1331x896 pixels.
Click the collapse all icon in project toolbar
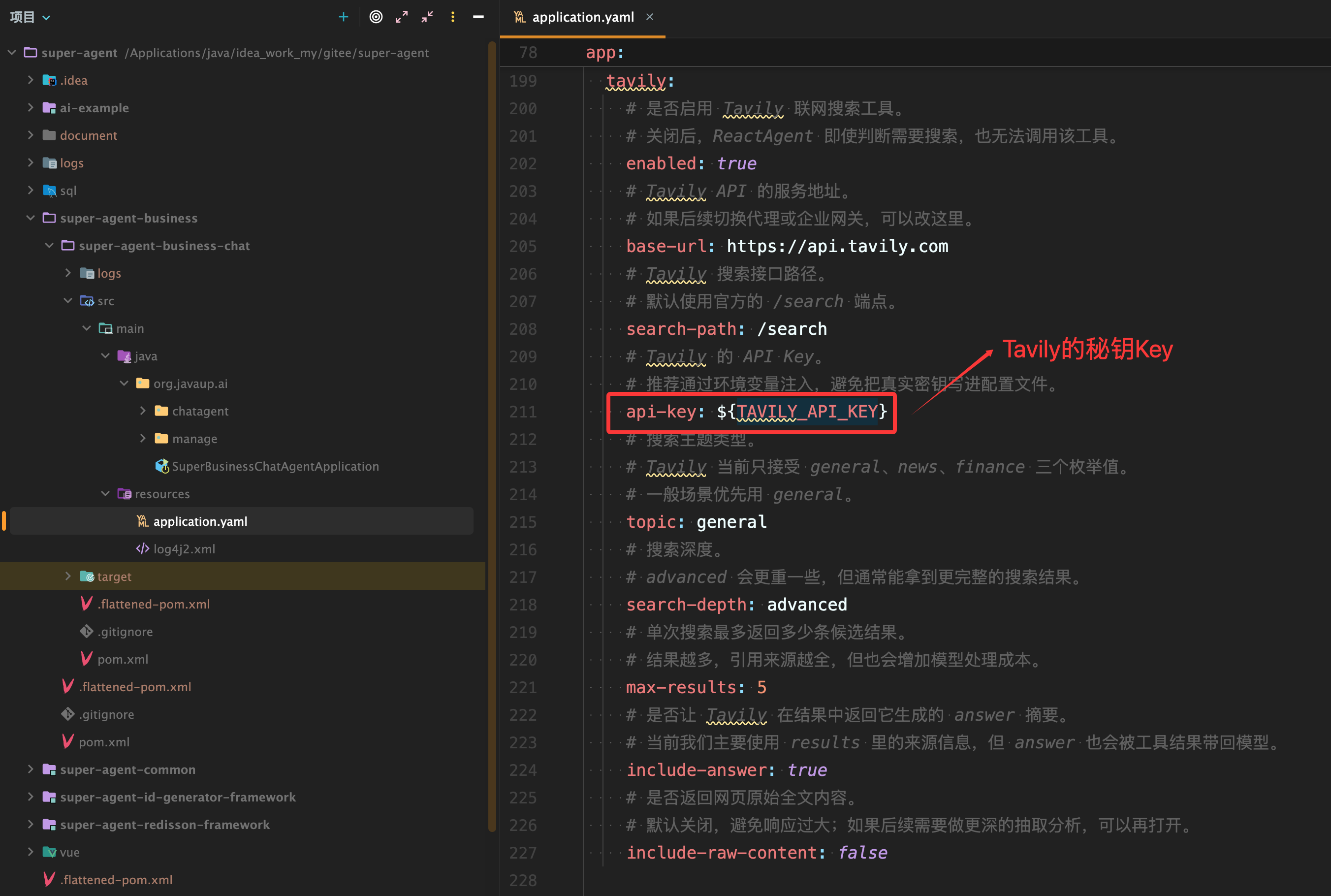[x=427, y=17]
